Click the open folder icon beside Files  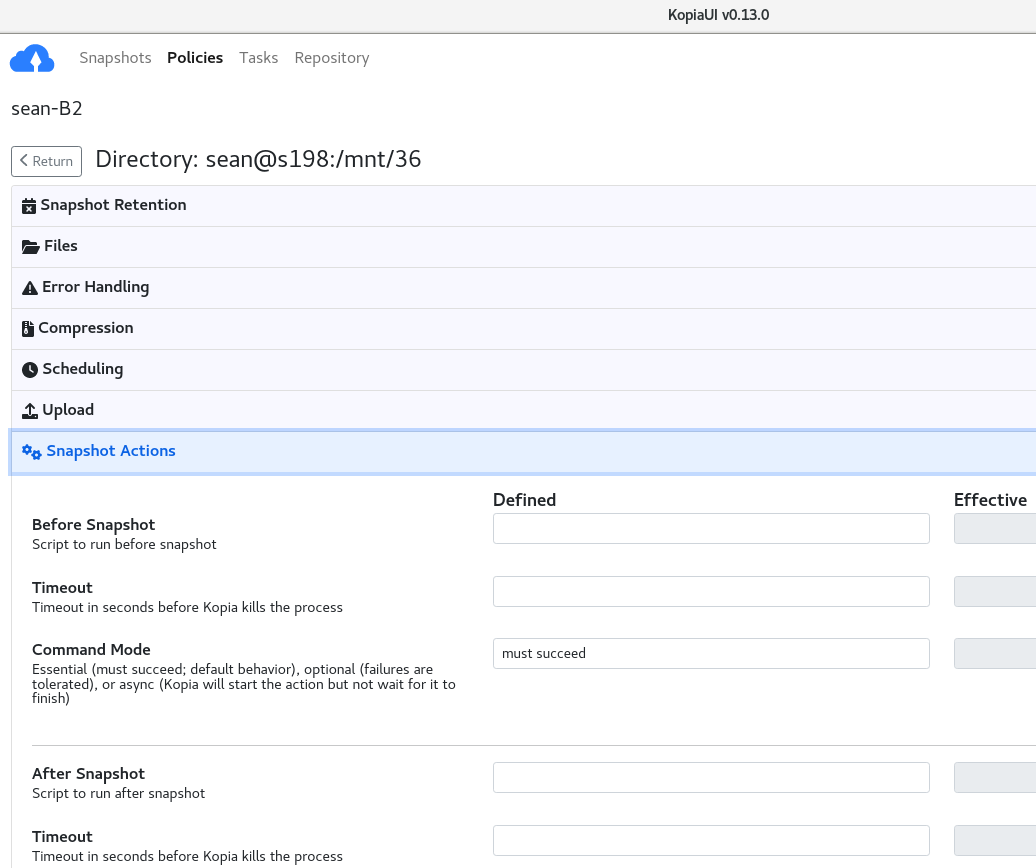pos(30,247)
